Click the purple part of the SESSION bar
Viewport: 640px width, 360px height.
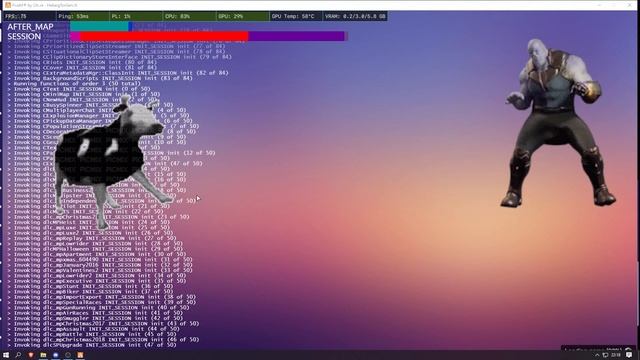(x=296, y=36)
